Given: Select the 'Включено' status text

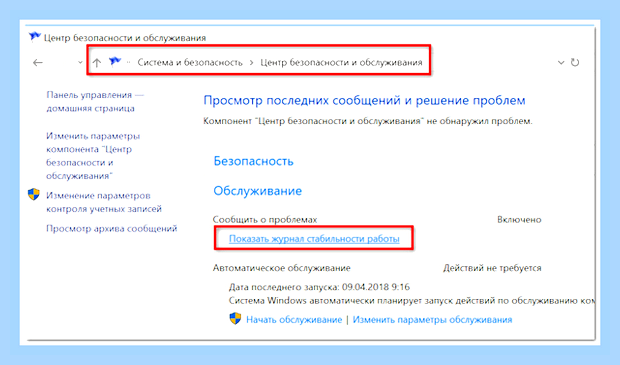Looking at the screenshot, I should (x=519, y=219).
